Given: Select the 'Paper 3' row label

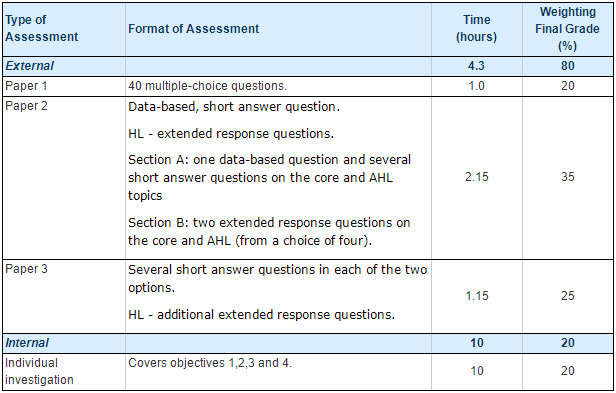Looking at the screenshot, I should [26, 269].
